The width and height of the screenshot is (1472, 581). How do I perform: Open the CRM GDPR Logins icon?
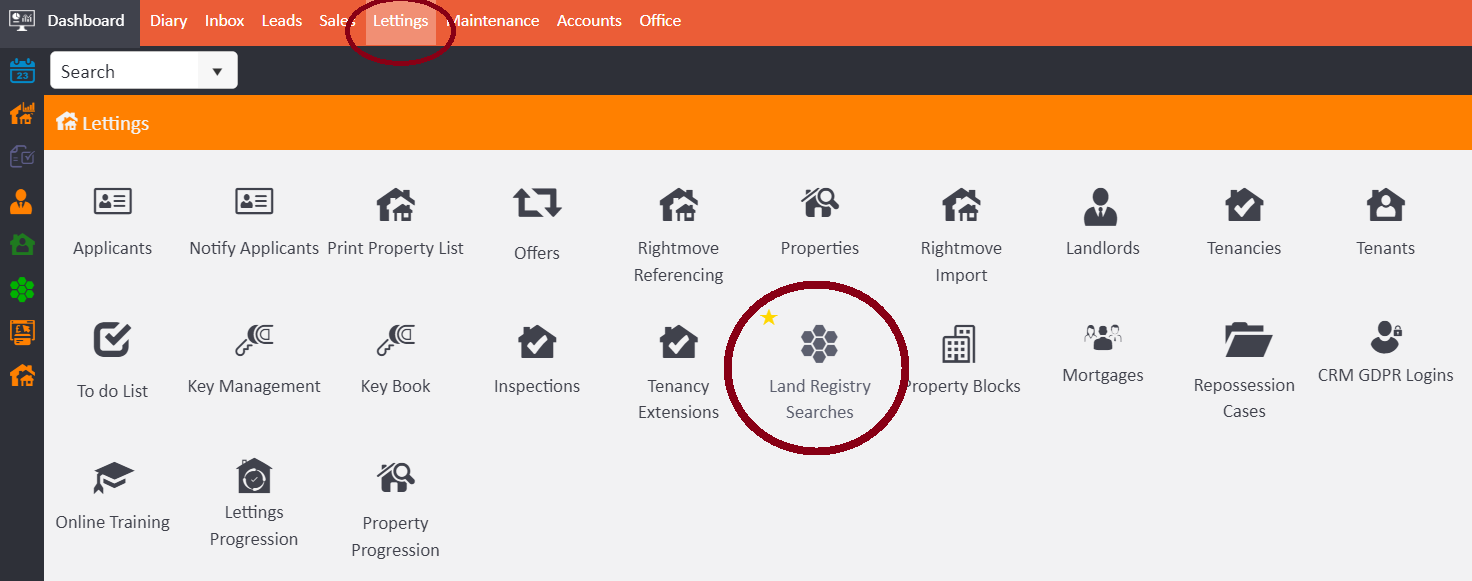pos(1385,338)
